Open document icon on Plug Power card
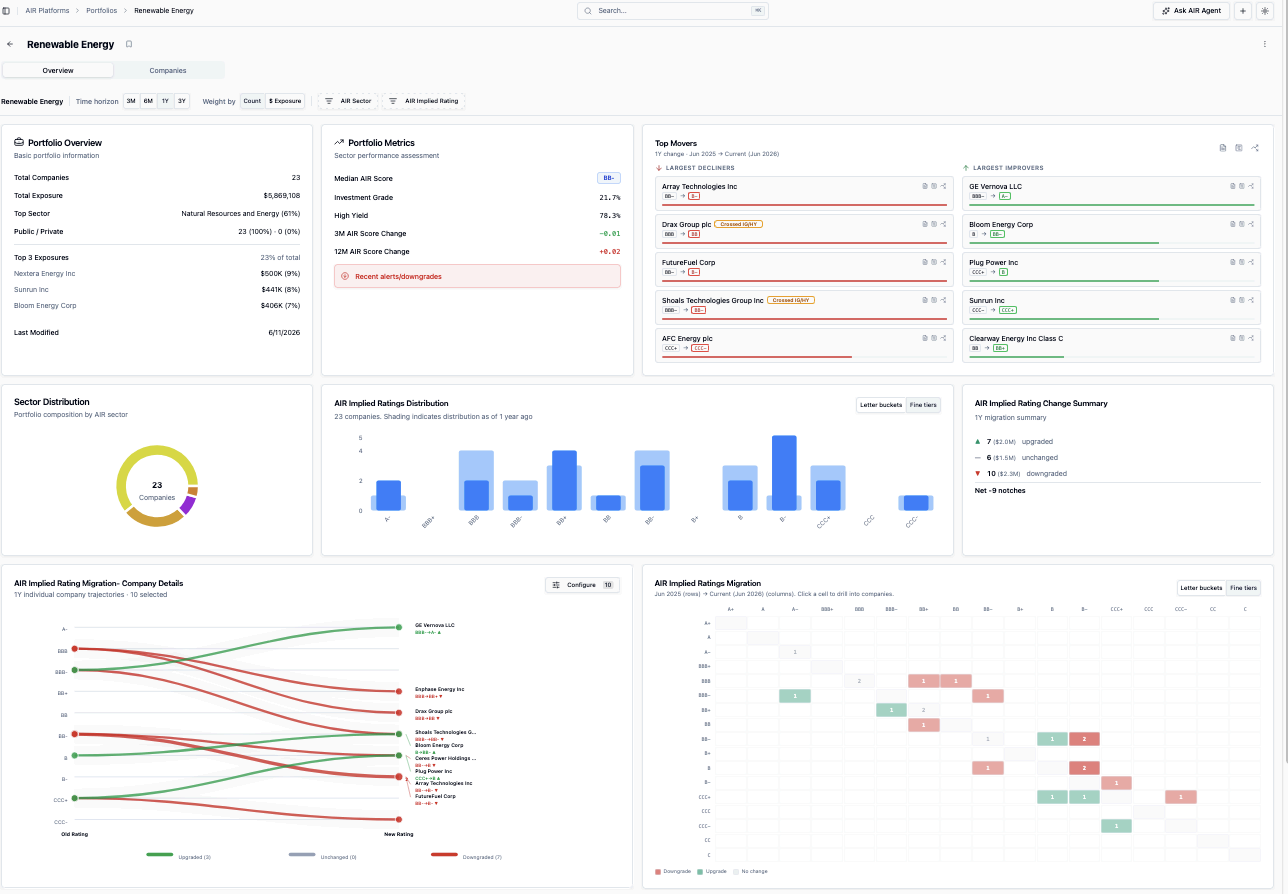This screenshot has width=1288, height=894. coord(1233,262)
